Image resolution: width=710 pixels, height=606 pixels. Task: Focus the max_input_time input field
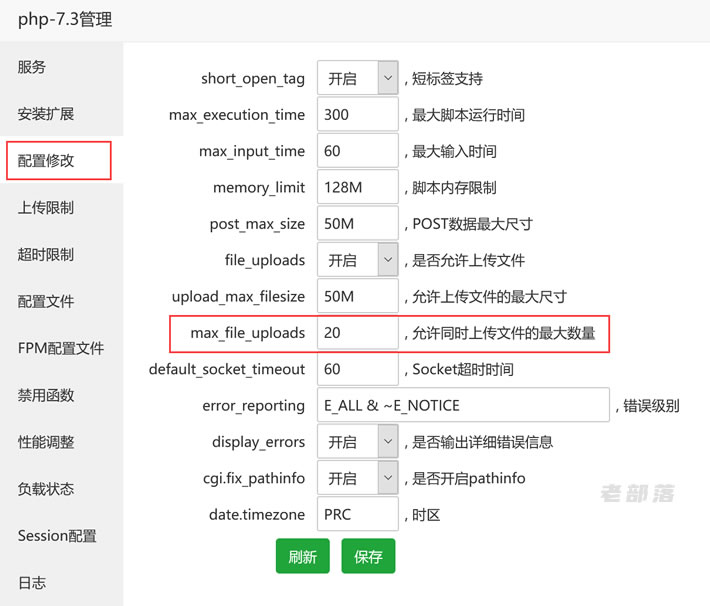point(358,150)
